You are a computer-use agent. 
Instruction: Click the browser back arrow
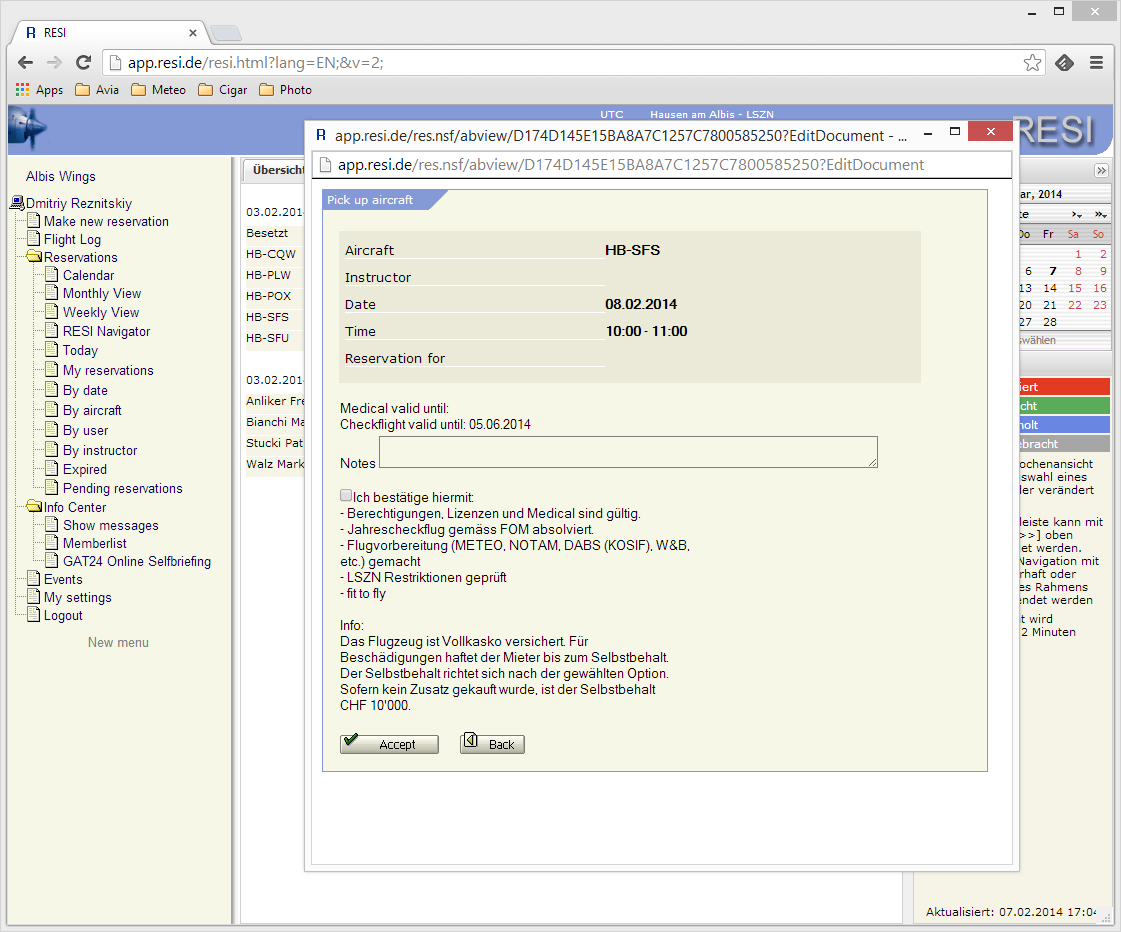click(x=26, y=62)
